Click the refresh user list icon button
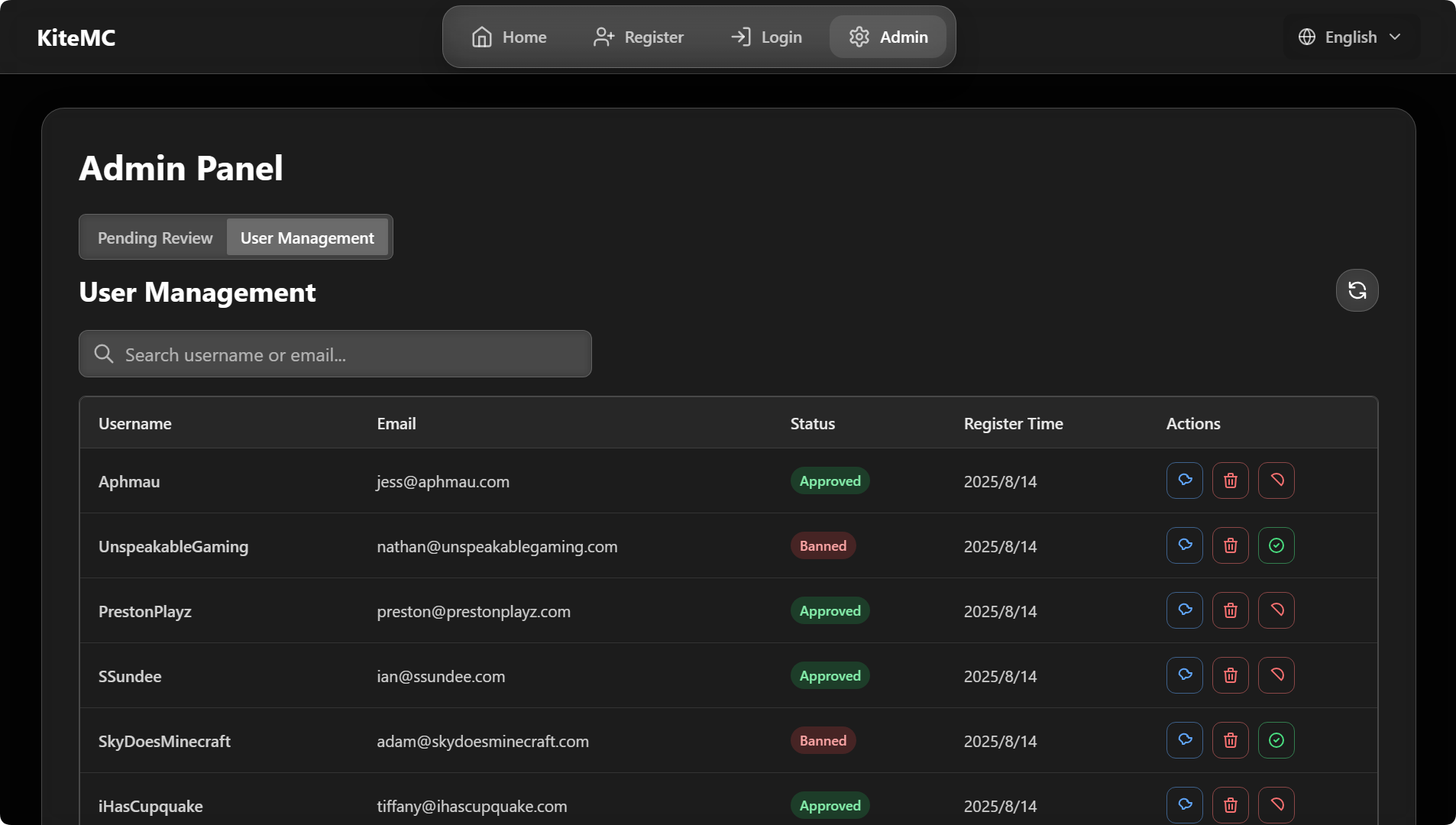The width and height of the screenshot is (1456, 825). pyautogui.click(x=1357, y=290)
